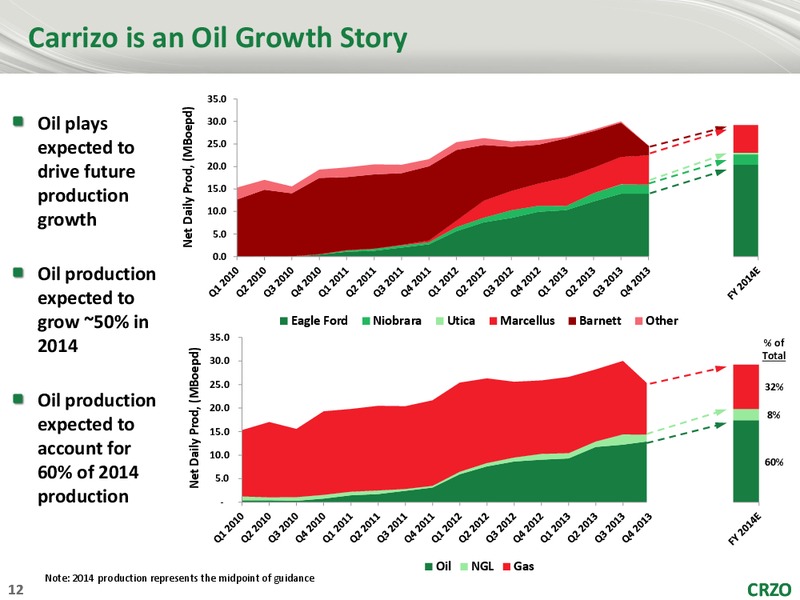Select the Barnett legend color swatch
This screenshot has height=600, width=800.
[572, 321]
